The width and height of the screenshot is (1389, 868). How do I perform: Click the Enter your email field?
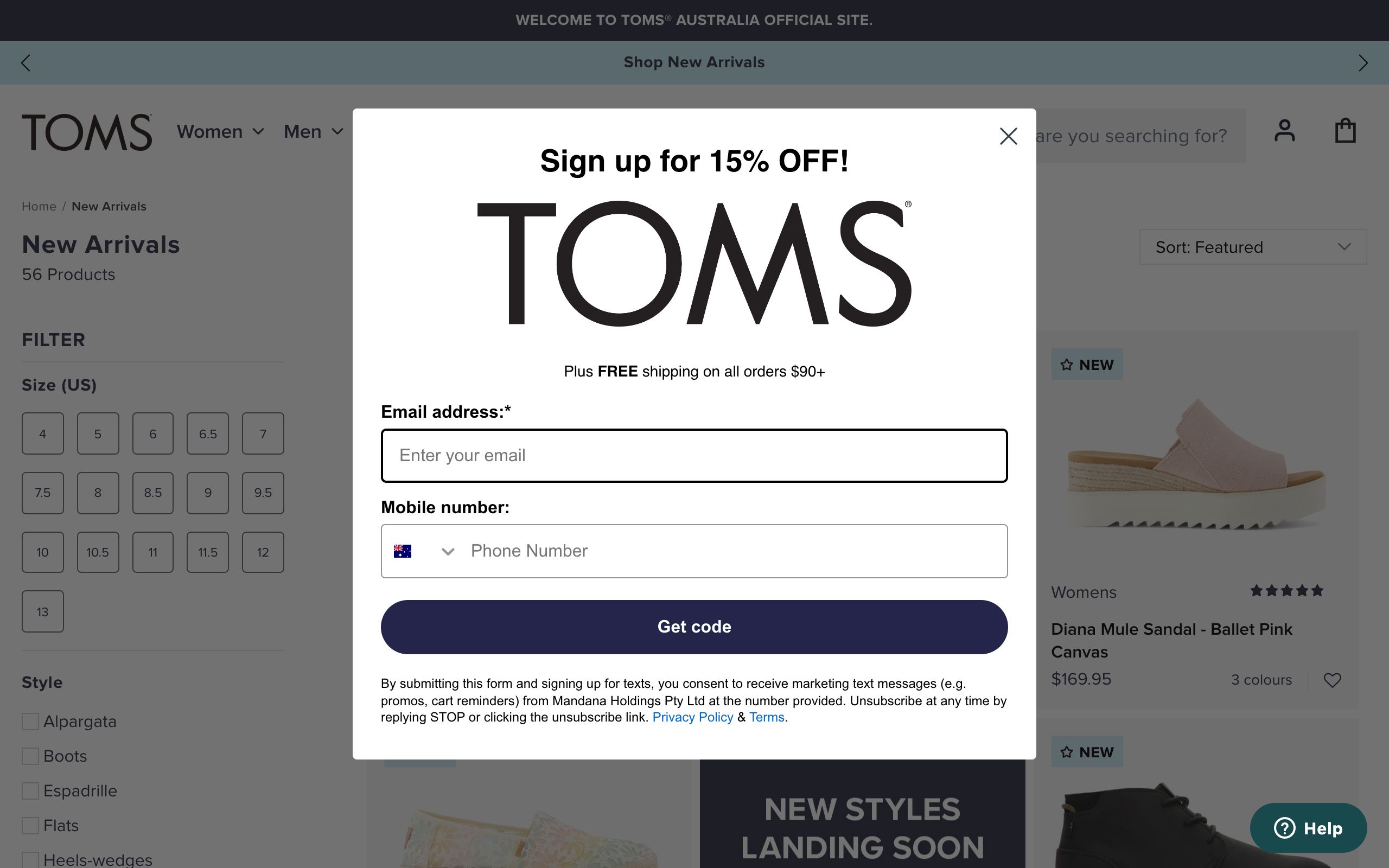point(693,455)
